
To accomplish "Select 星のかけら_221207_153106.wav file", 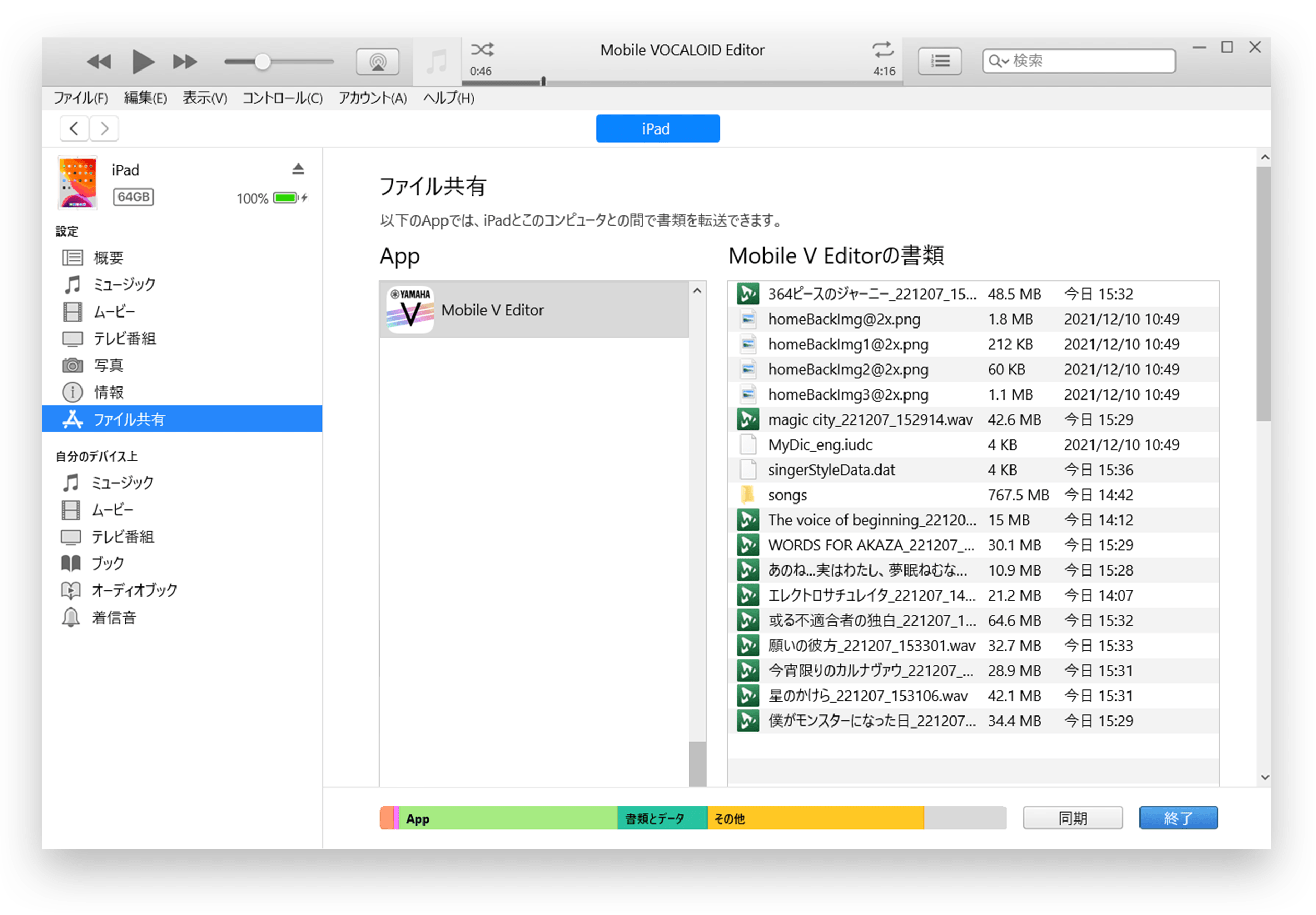I will 973,696.
